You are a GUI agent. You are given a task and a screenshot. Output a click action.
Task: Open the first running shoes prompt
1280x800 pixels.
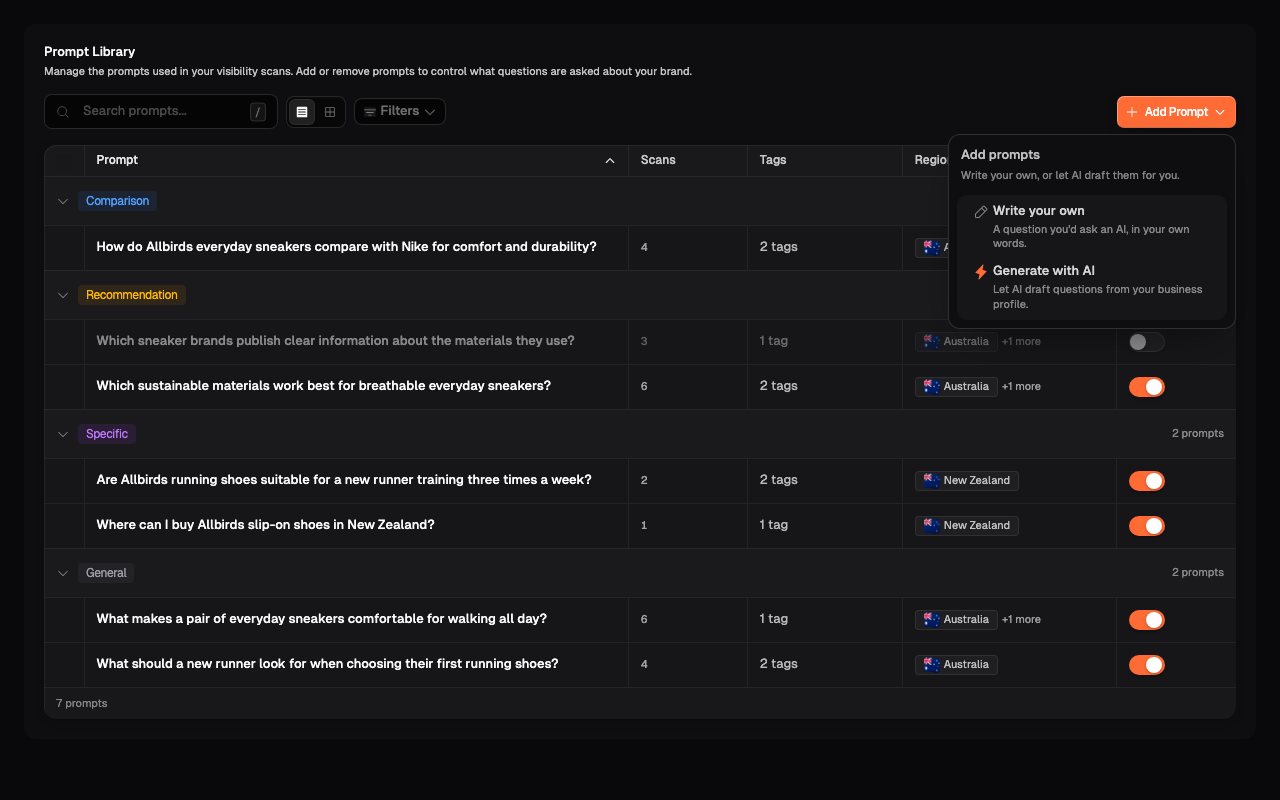pos(327,664)
